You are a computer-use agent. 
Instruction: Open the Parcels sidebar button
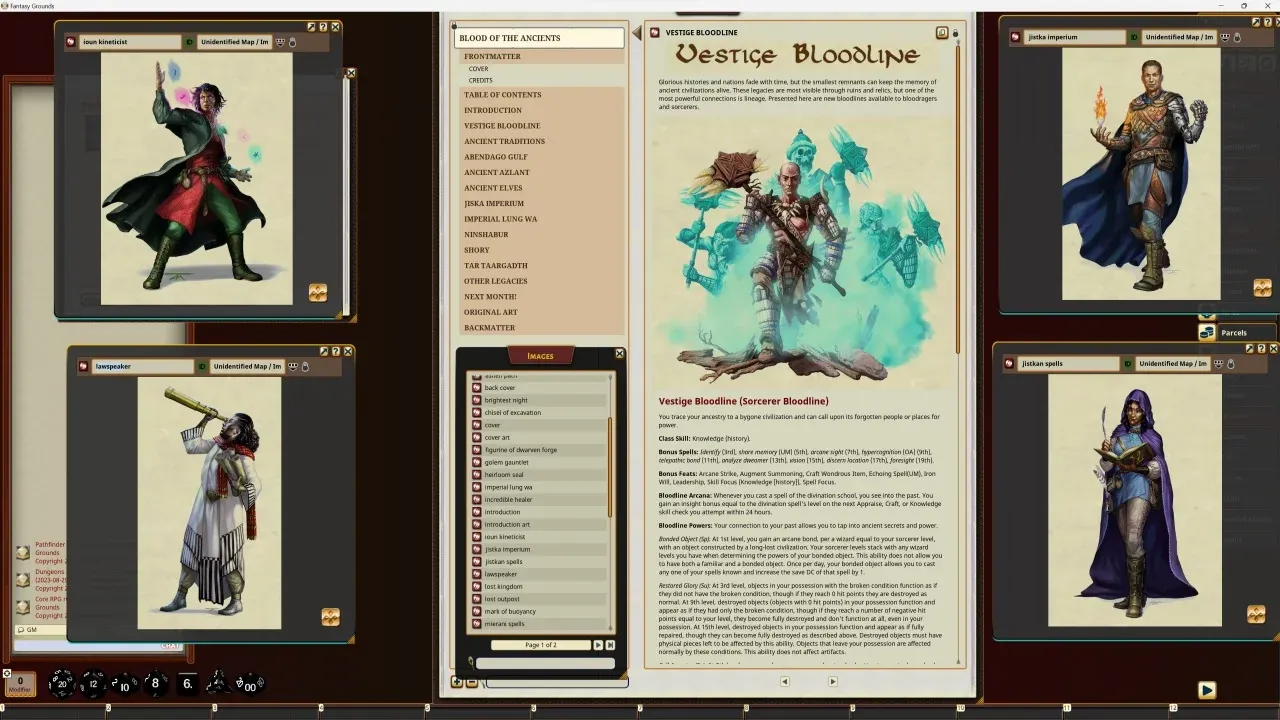pos(1236,332)
